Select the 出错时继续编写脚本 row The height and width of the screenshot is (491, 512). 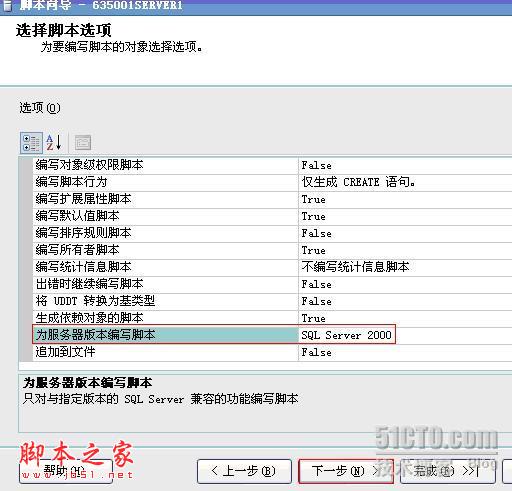(x=166, y=284)
